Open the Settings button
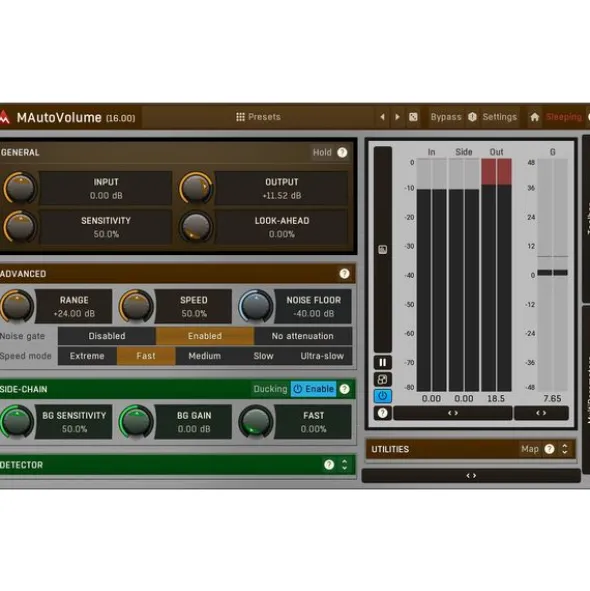The height and width of the screenshot is (591, 590). click(x=500, y=117)
